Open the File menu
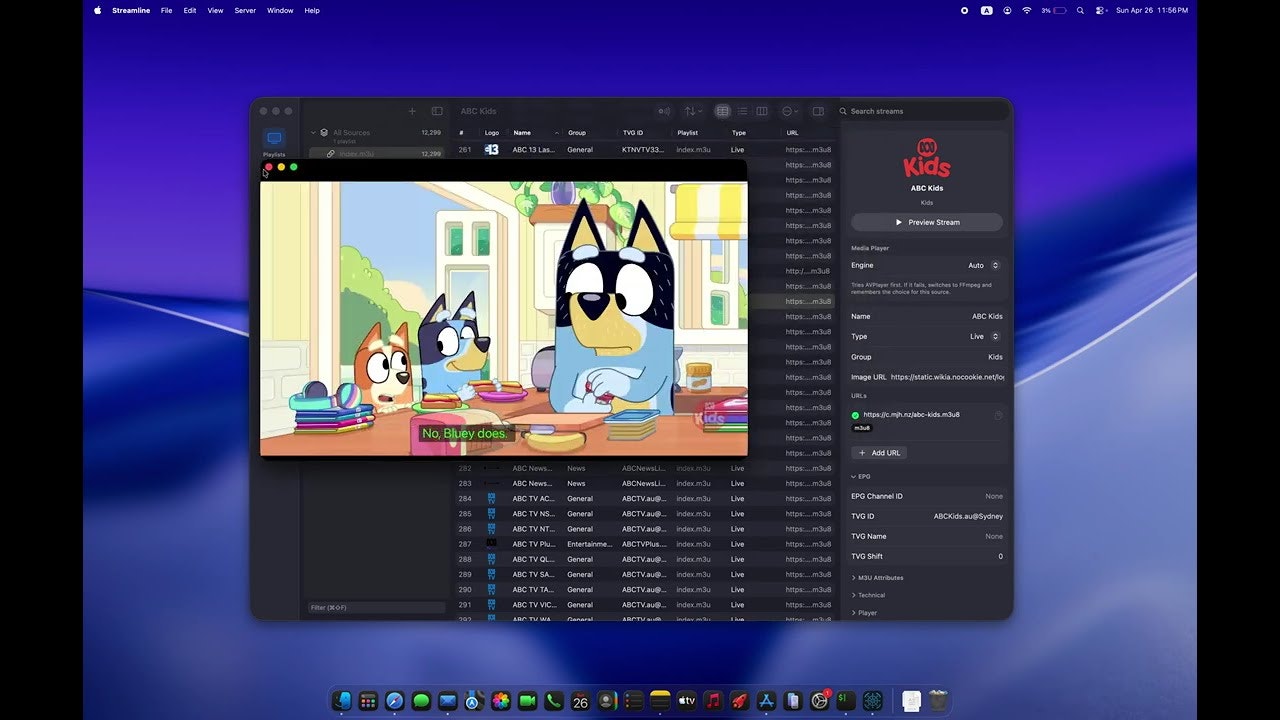 click(x=167, y=10)
